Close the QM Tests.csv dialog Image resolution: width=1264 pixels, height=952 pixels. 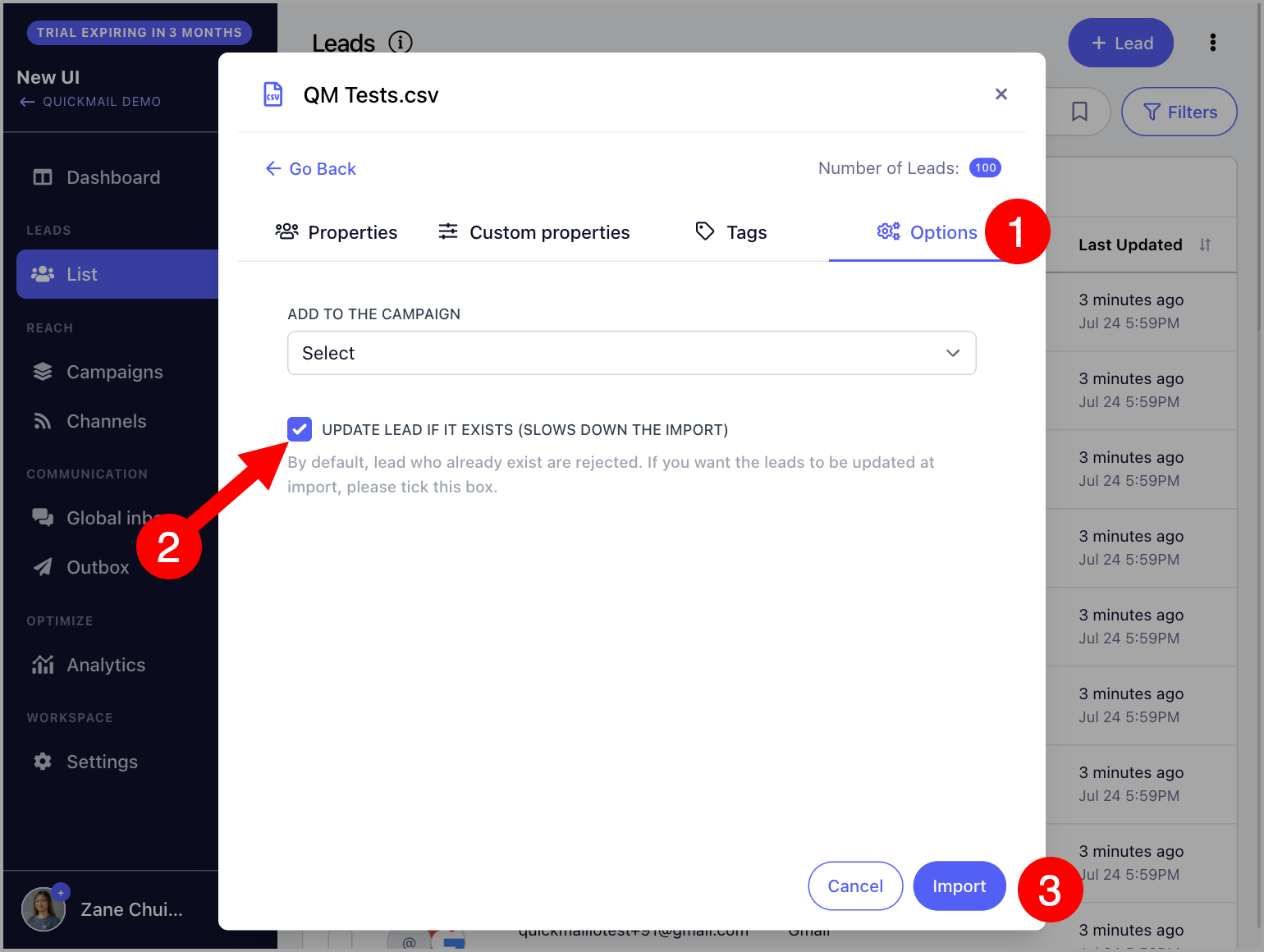point(1001,94)
